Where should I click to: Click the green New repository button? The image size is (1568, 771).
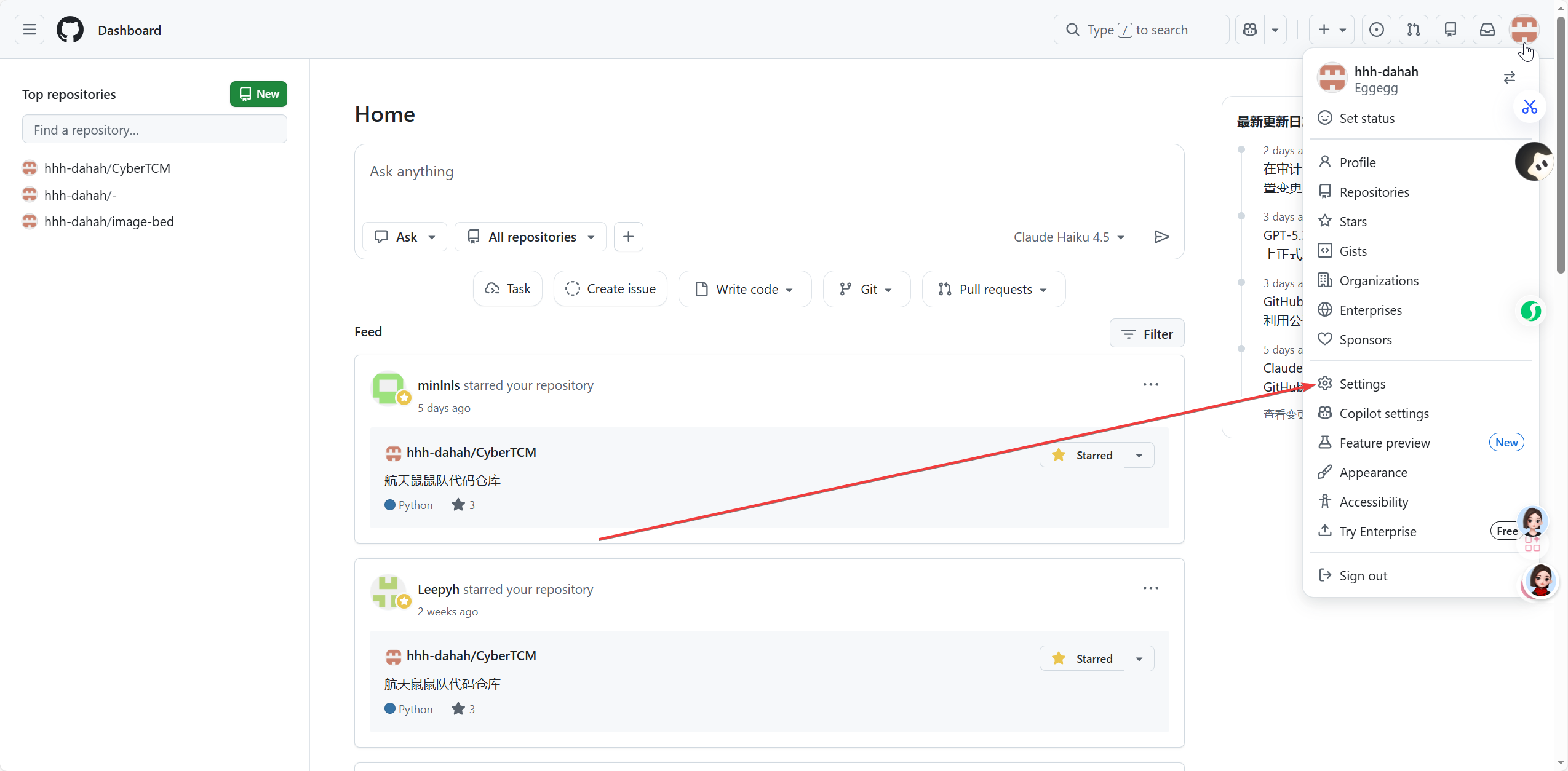click(x=258, y=94)
